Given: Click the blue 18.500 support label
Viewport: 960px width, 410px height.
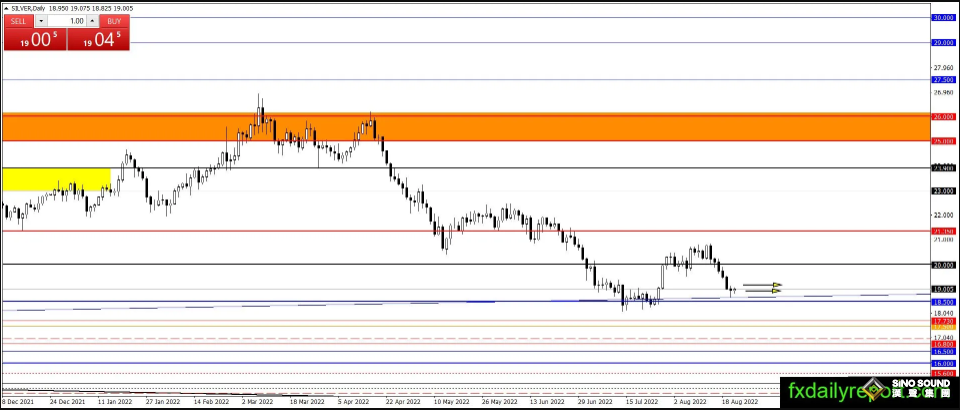Looking at the screenshot, I should (x=943, y=302).
